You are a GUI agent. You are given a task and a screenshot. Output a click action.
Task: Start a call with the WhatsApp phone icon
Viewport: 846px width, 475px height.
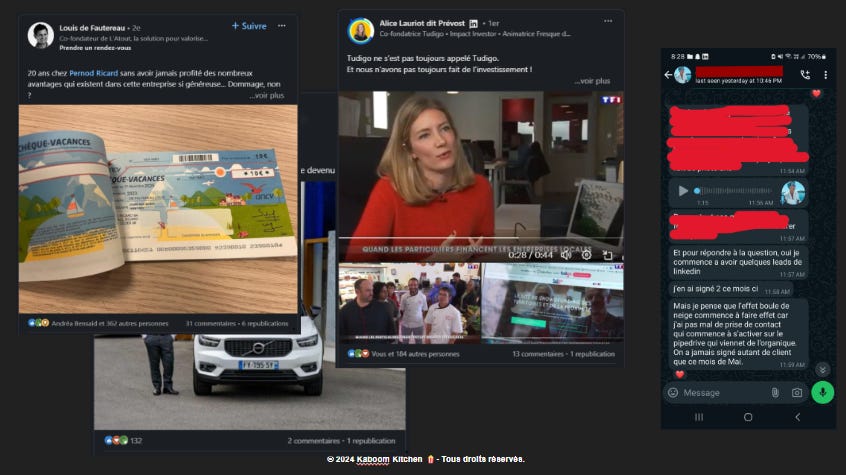pos(805,75)
